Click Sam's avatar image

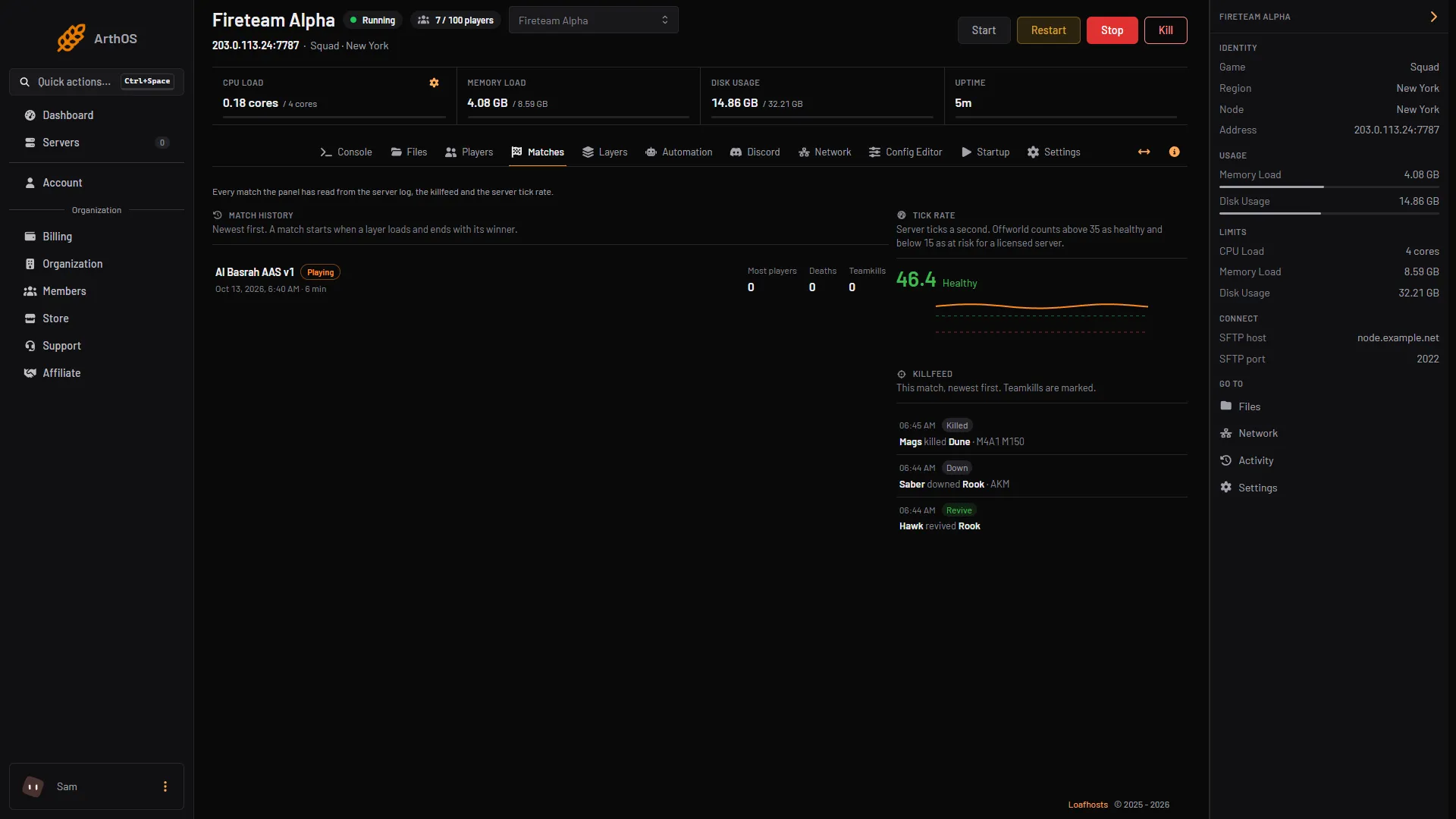point(33,786)
